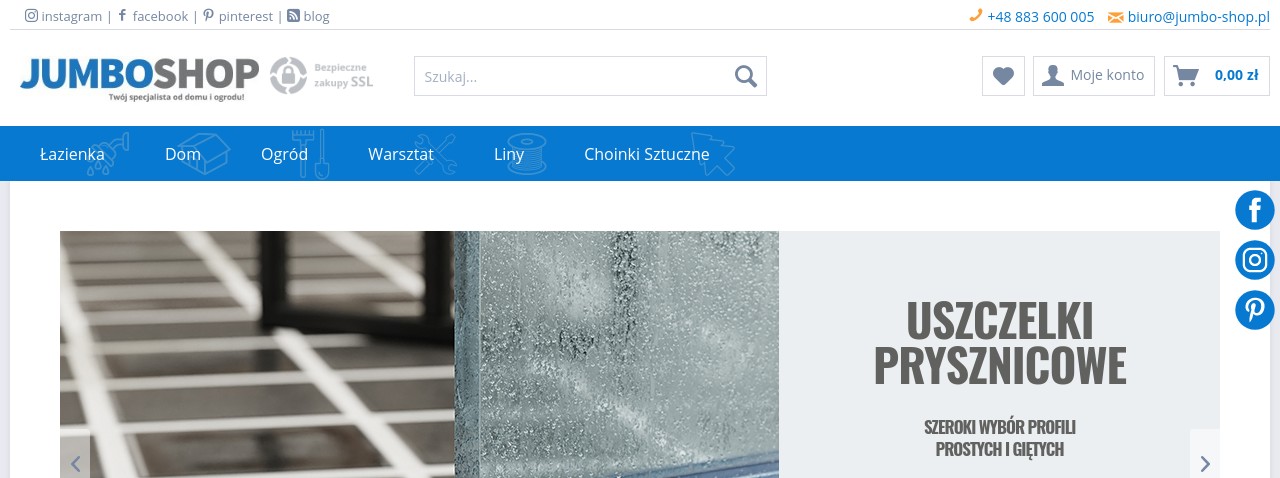This screenshot has width=1280, height=478.
Task: Open the Liny menu category
Action: tap(509, 154)
